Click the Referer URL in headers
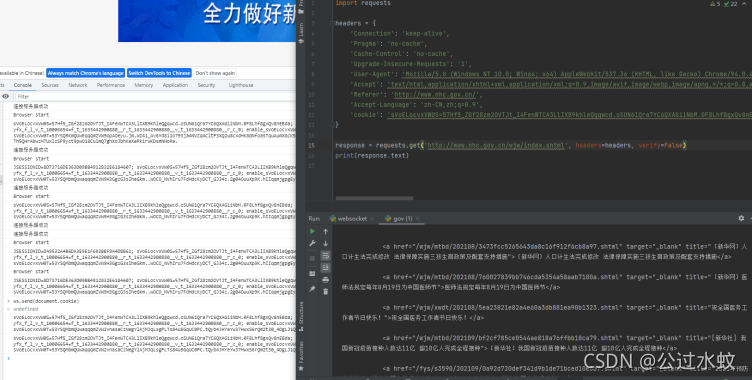Image resolution: width=752 pixels, height=380 pixels. (x=435, y=95)
